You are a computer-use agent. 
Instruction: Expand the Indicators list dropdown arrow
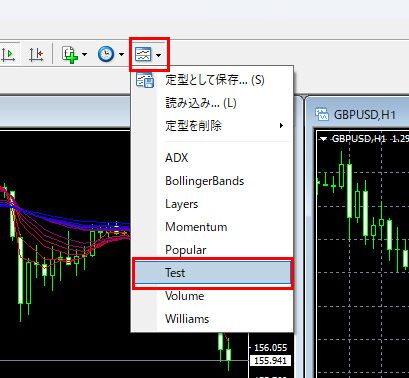(x=84, y=54)
